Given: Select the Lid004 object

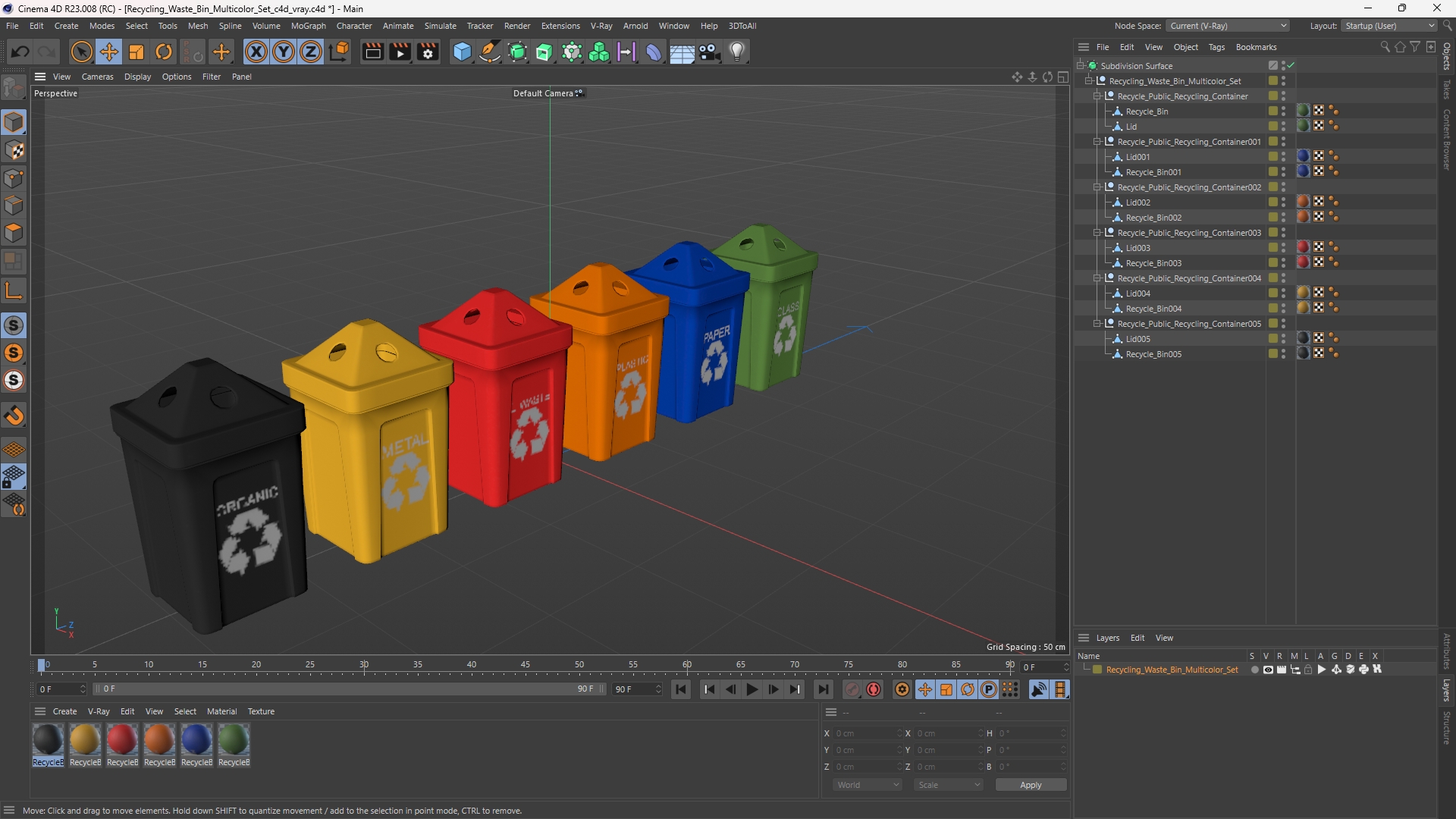Looking at the screenshot, I should (x=1137, y=293).
